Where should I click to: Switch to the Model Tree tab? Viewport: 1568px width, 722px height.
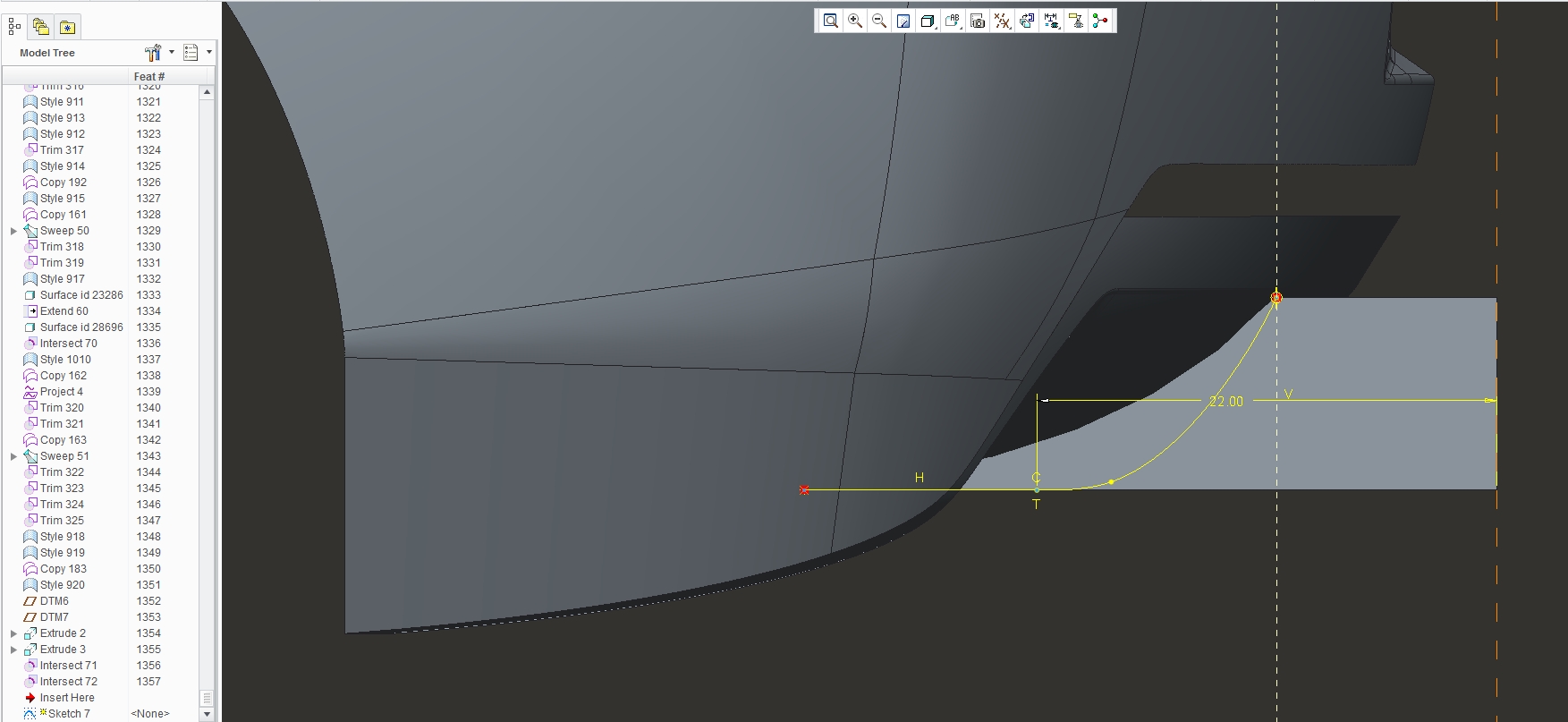(x=14, y=27)
